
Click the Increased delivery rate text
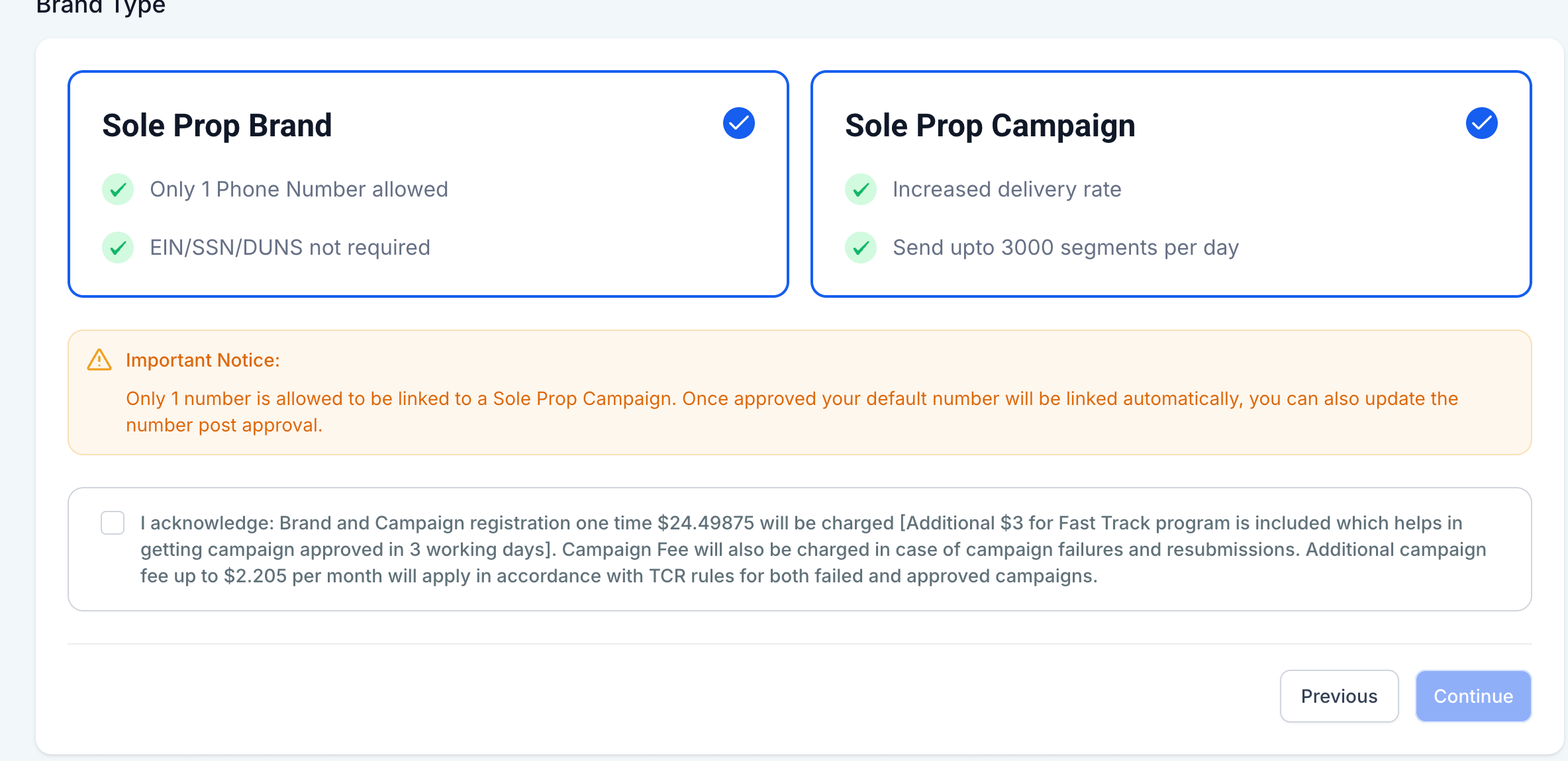(1006, 189)
